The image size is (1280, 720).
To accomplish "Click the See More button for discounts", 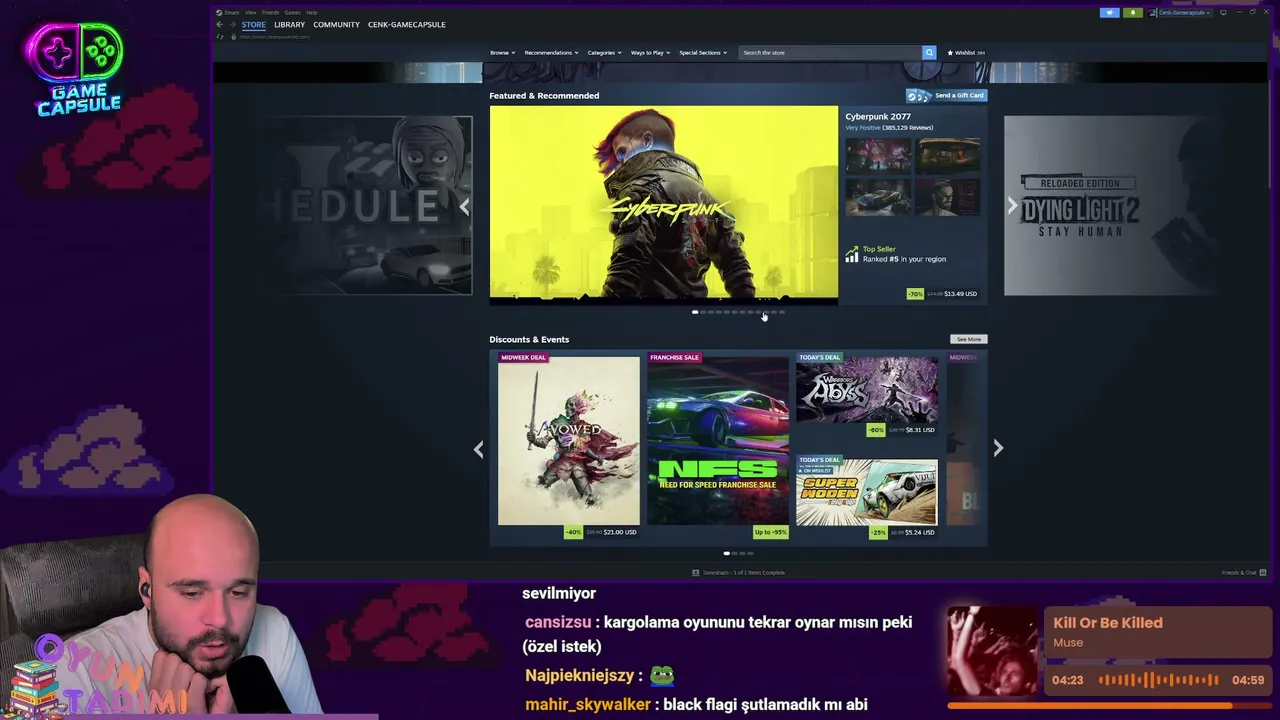I will coord(968,339).
